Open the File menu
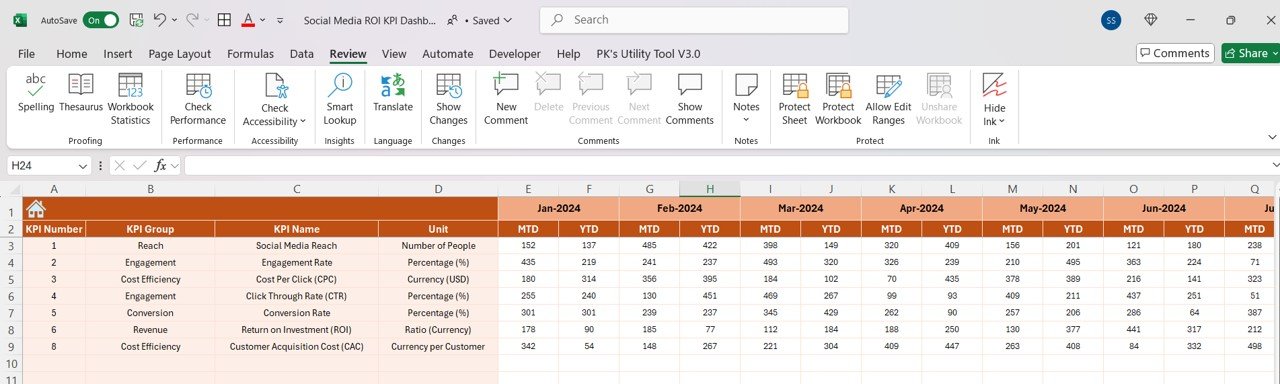 point(26,54)
